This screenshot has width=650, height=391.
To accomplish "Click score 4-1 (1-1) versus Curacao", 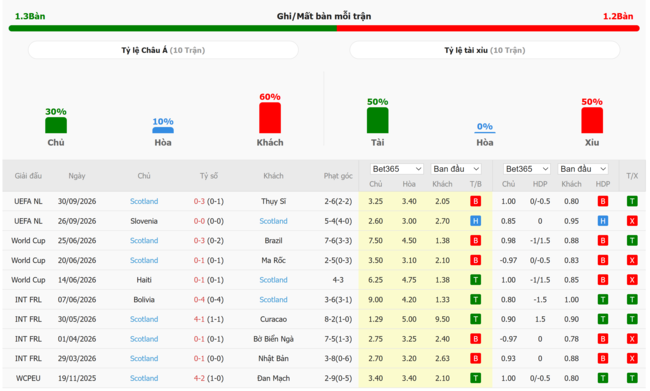I will [x=209, y=319].
